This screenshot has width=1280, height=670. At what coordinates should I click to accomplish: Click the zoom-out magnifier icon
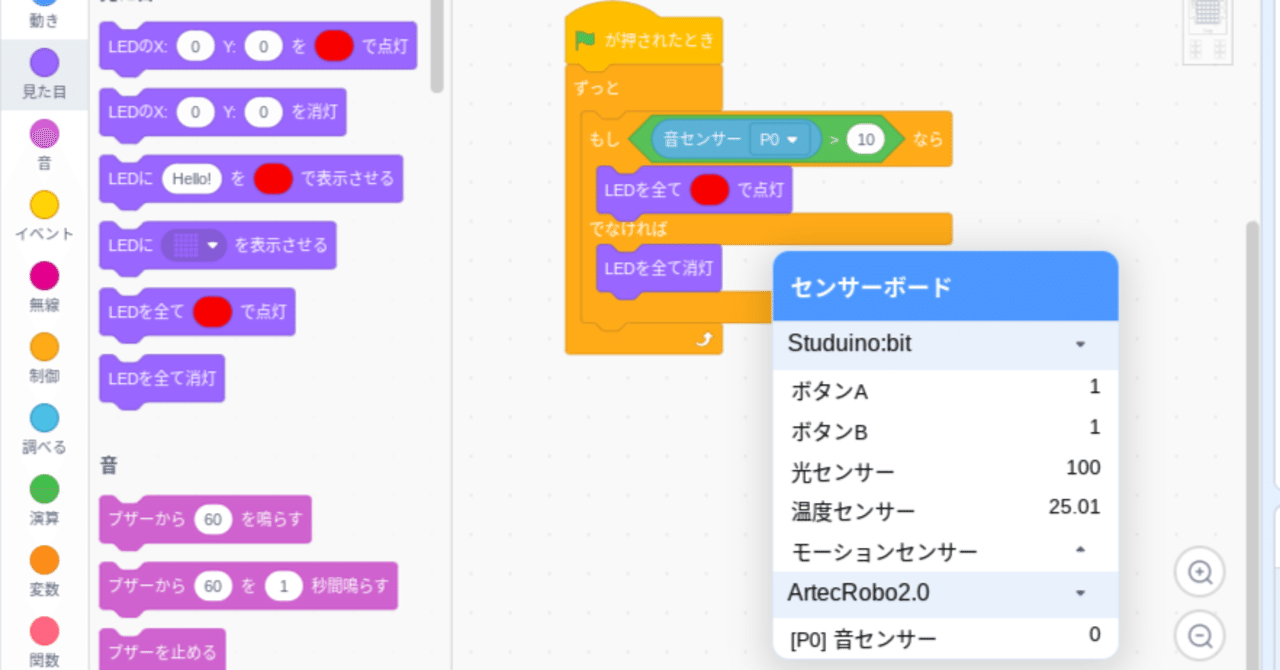pyautogui.click(x=1199, y=634)
